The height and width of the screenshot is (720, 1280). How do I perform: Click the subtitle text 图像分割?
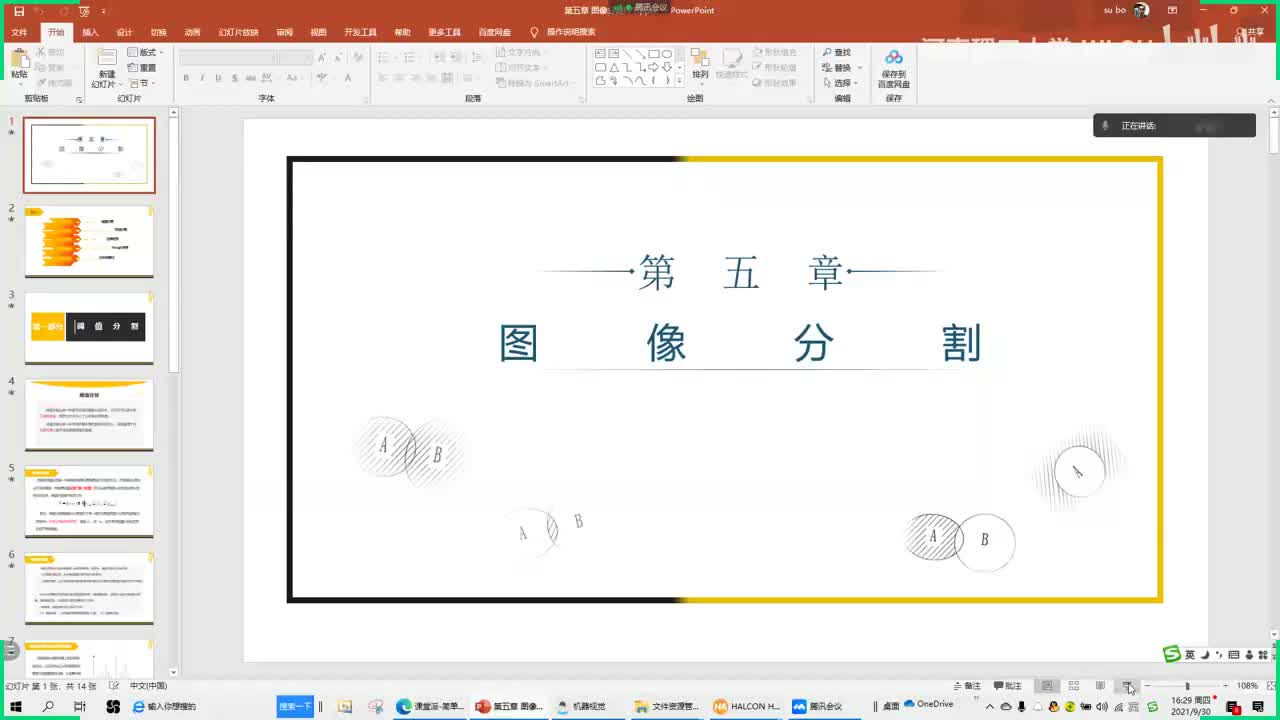pos(740,343)
